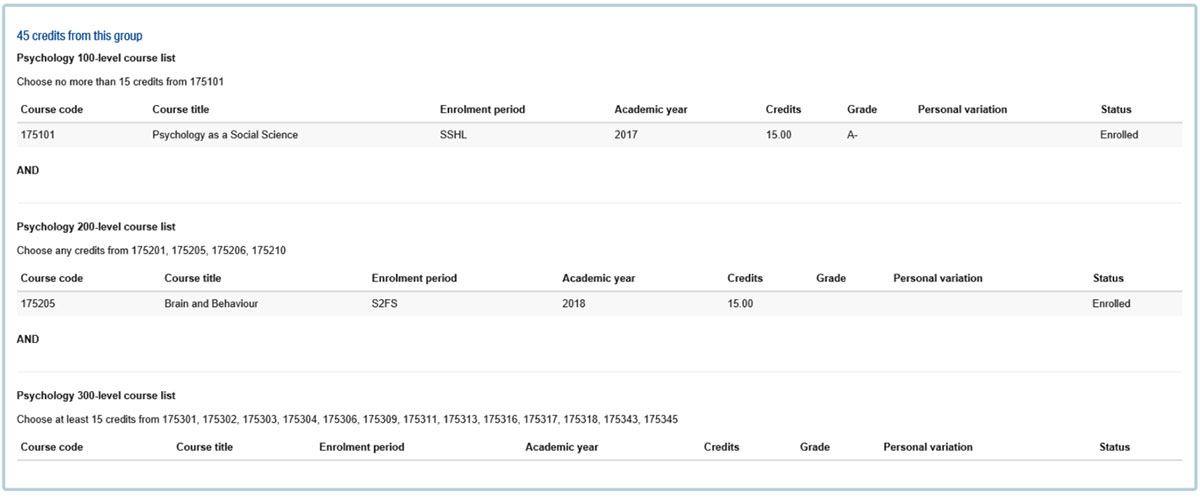Viewport: 1200px width, 498px height.
Task: Select course code 175205 in the 200-level table
Action: click(37, 303)
